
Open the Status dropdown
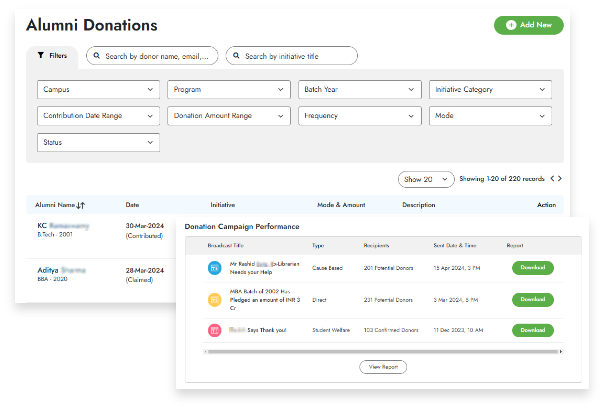[98, 143]
